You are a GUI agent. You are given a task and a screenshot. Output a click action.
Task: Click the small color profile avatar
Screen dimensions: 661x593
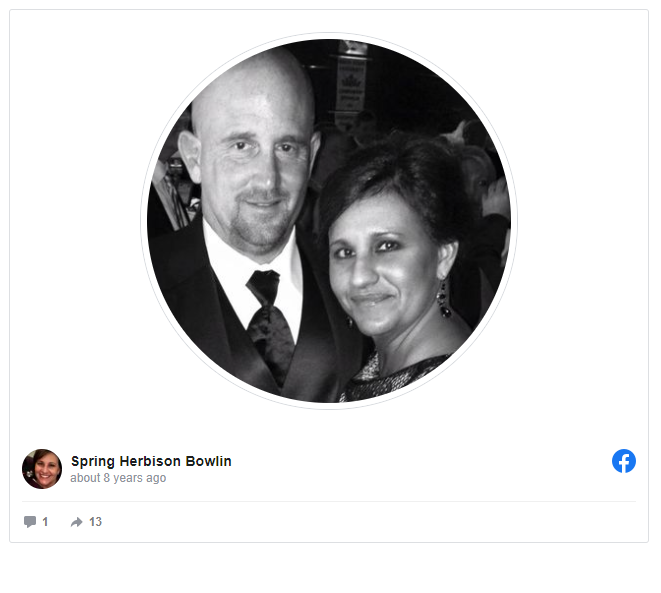pos(42,469)
